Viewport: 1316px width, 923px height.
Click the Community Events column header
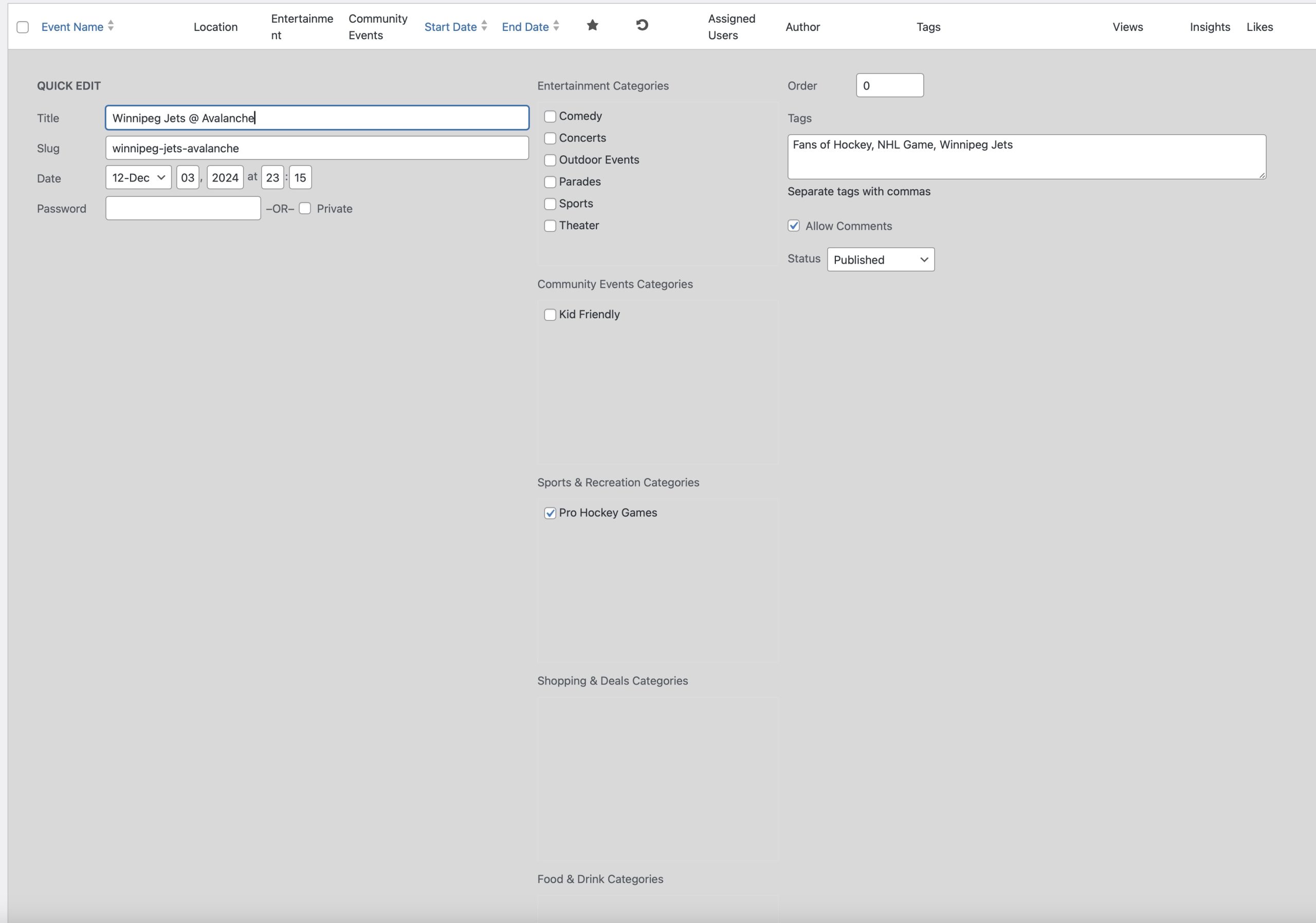(378, 27)
